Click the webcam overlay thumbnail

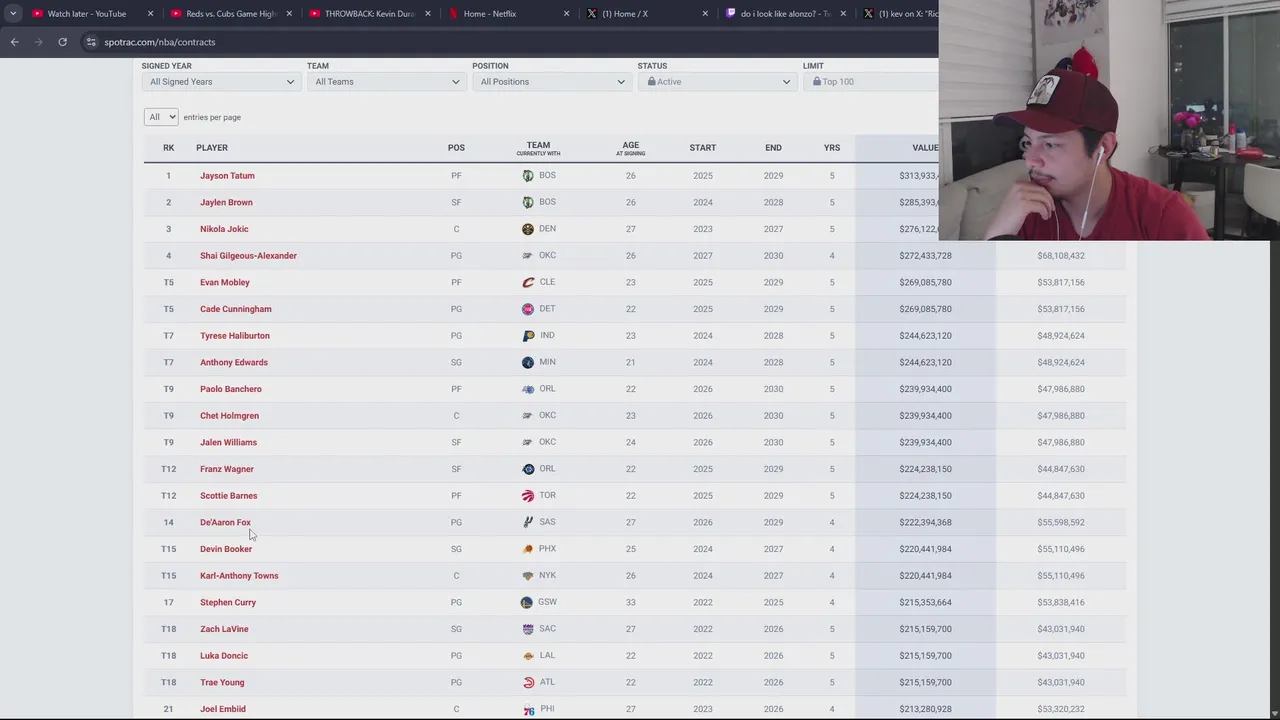[x=1109, y=120]
